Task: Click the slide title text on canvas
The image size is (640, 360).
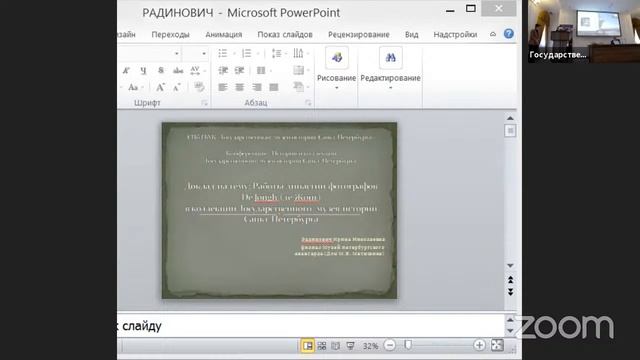Action: 281,203
